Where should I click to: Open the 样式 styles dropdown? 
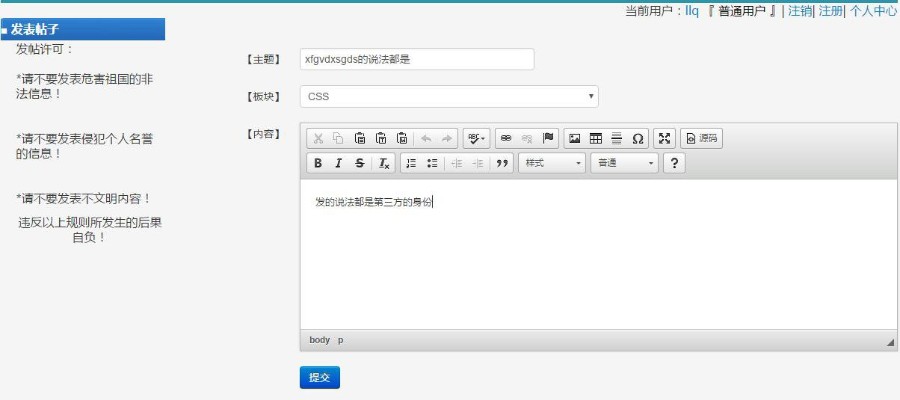pyautogui.click(x=552, y=164)
